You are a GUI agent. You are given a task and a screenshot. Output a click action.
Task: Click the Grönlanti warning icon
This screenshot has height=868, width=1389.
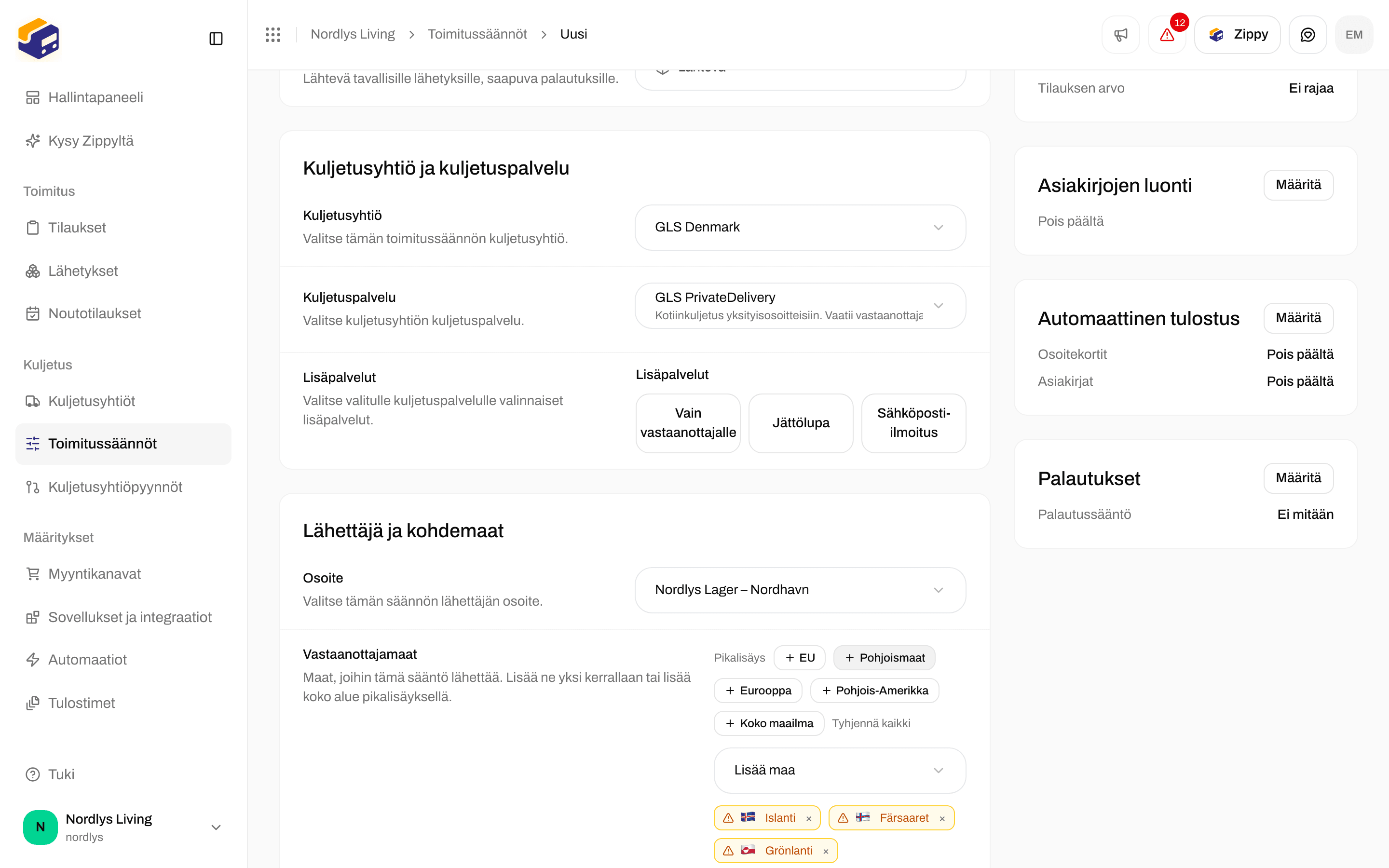(728, 851)
